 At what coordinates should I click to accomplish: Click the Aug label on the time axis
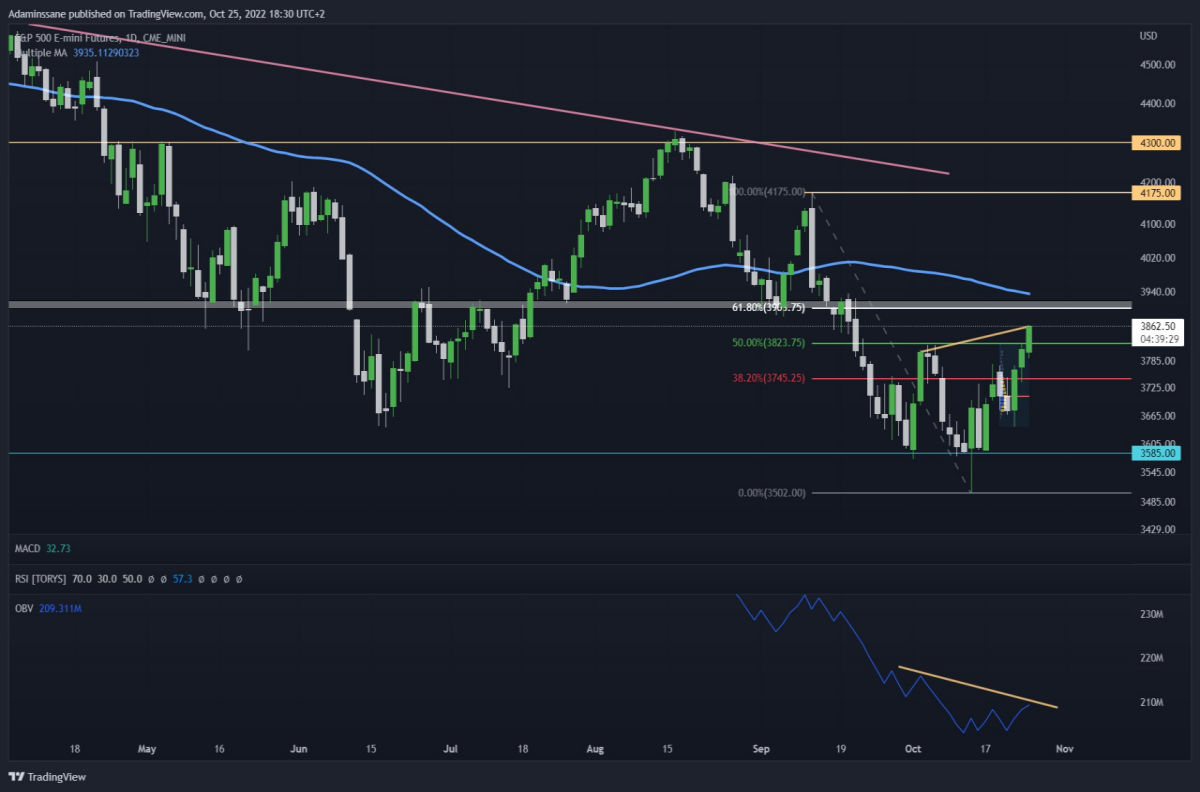pos(595,747)
